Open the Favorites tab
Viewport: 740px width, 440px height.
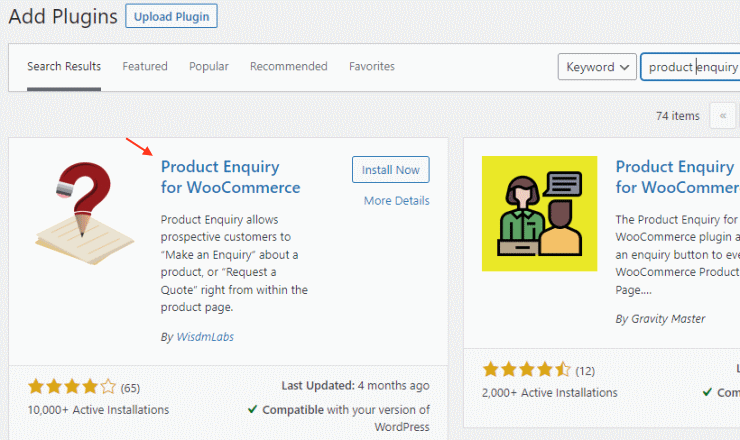[x=372, y=66]
